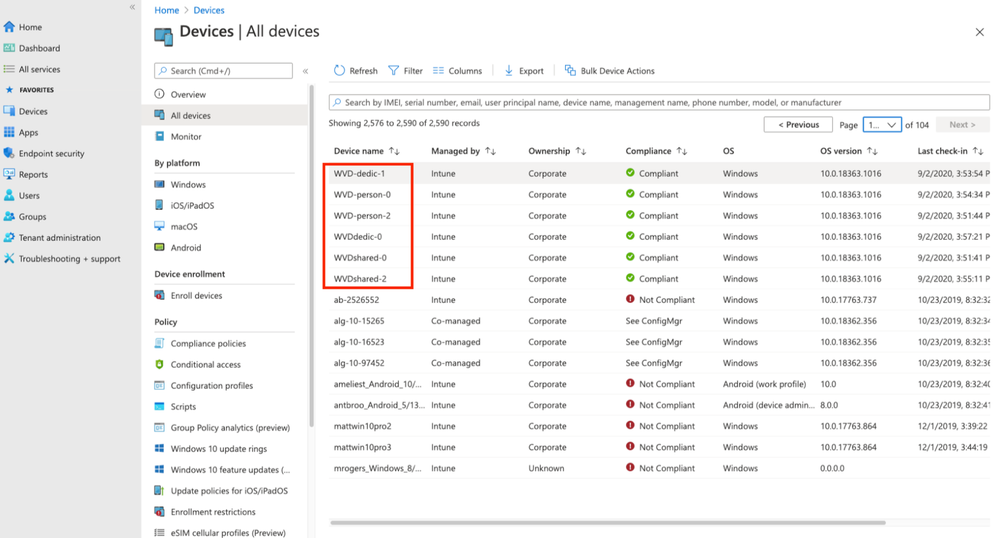The image size is (999, 538).
Task: Click the Next page button
Action: (962, 124)
